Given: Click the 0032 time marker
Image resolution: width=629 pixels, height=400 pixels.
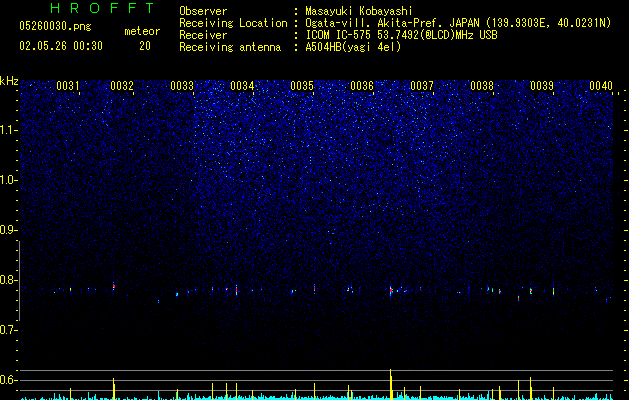Looking at the screenshot, I should 122,86.
